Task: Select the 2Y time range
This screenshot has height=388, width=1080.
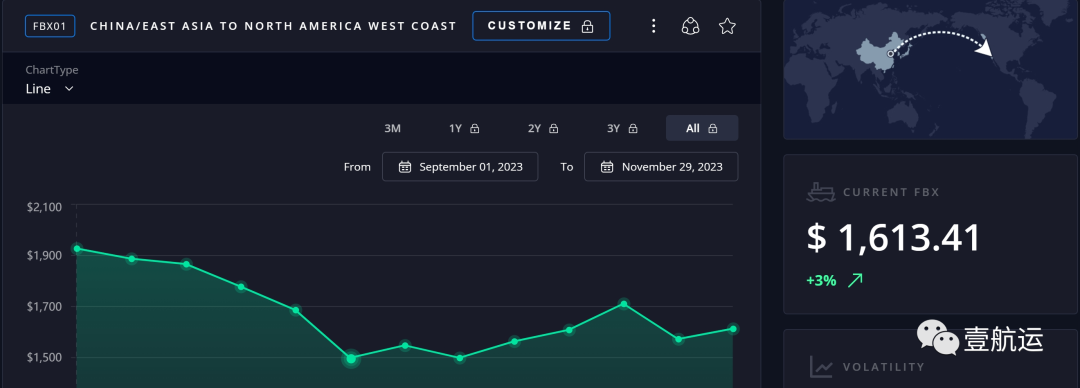Action: click(x=543, y=128)
